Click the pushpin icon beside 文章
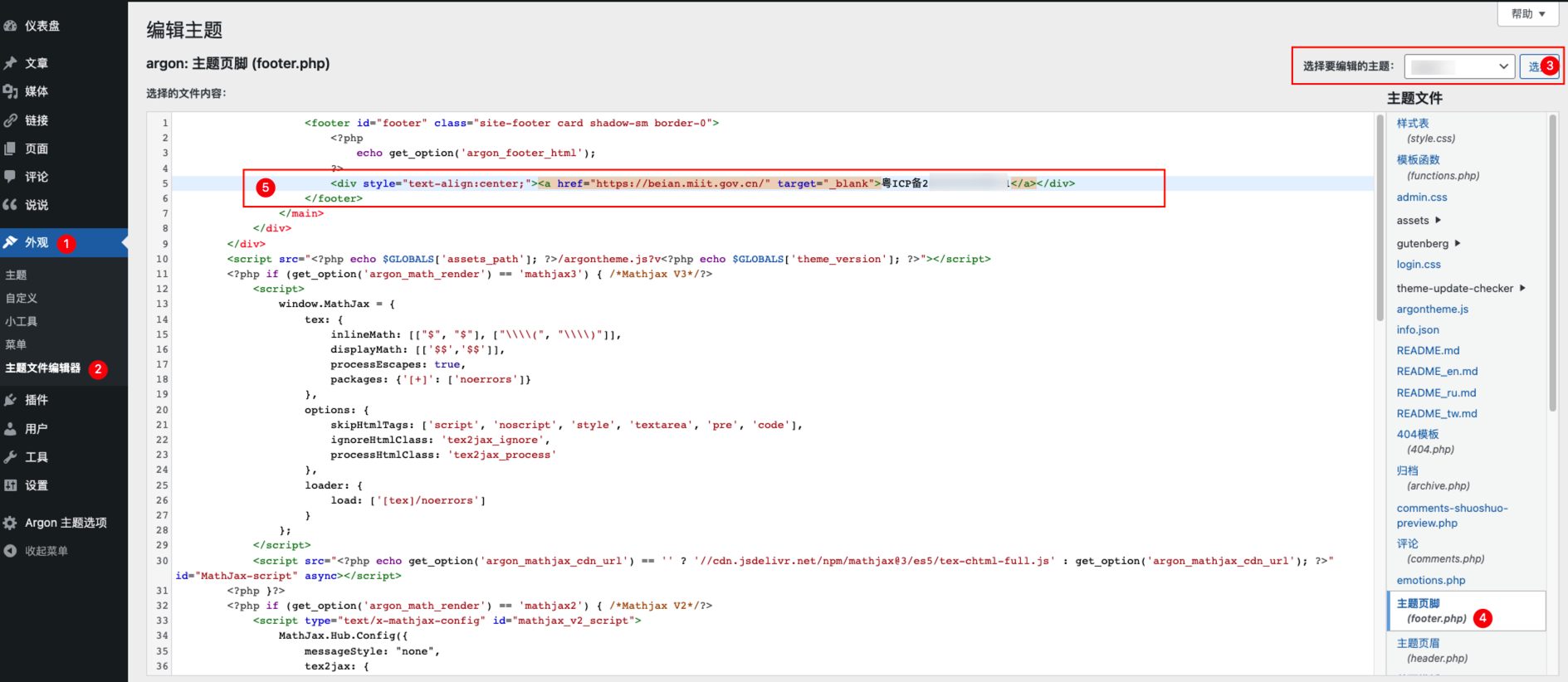The height and width of the screenshot is (682, 1568). point(10,63)
